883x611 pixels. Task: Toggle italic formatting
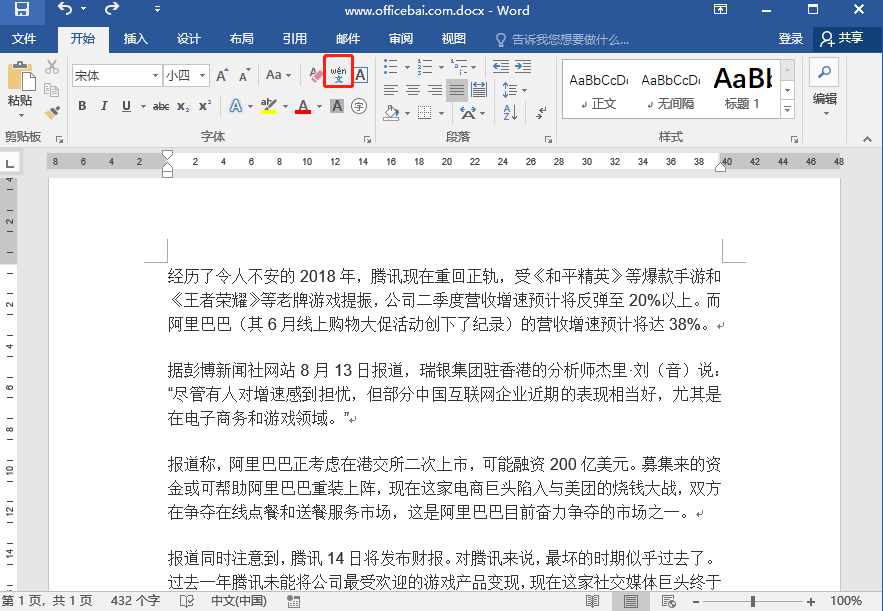pos(104,106)
